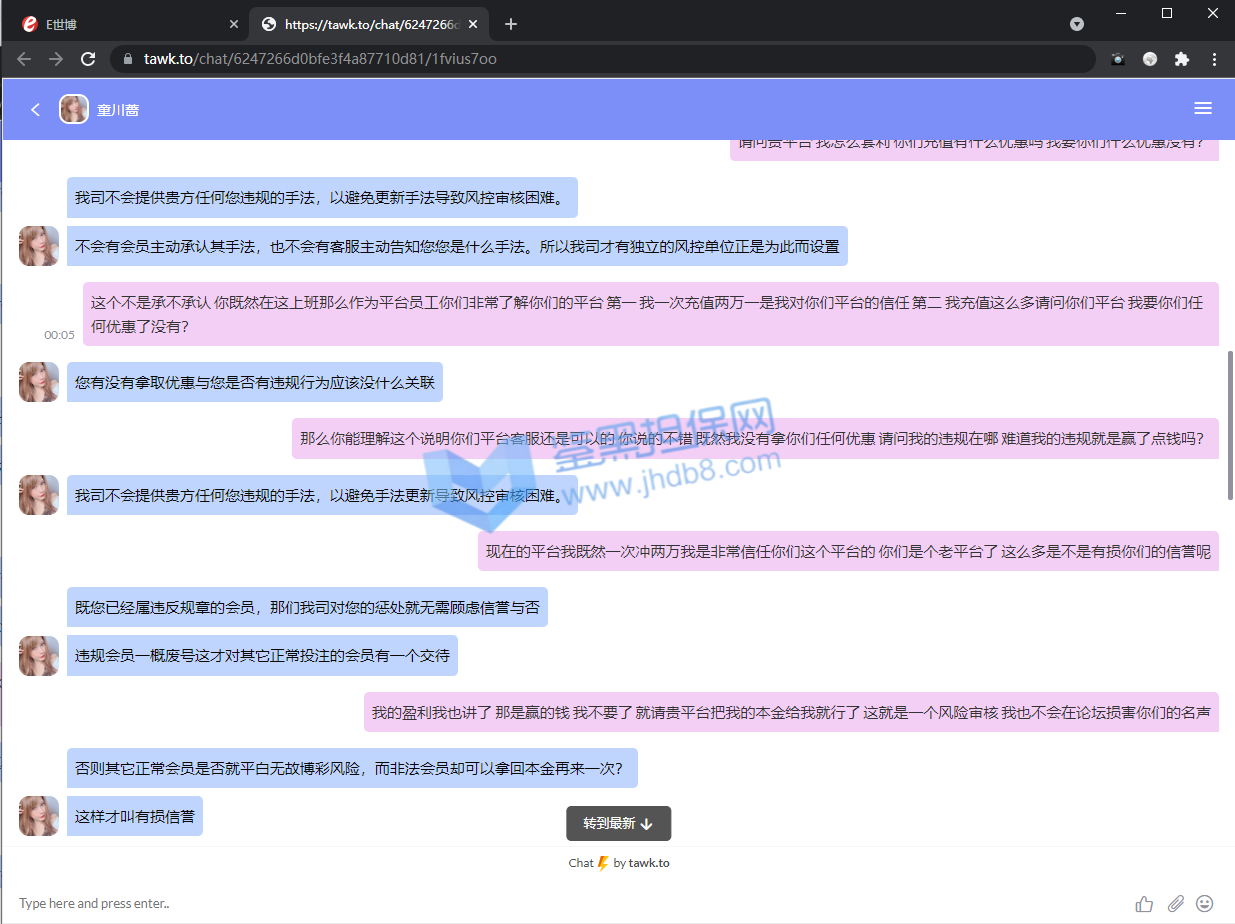1235x924 pixels.
Task: Switch to the E世博 tab
Action: [x=120, y=24]
